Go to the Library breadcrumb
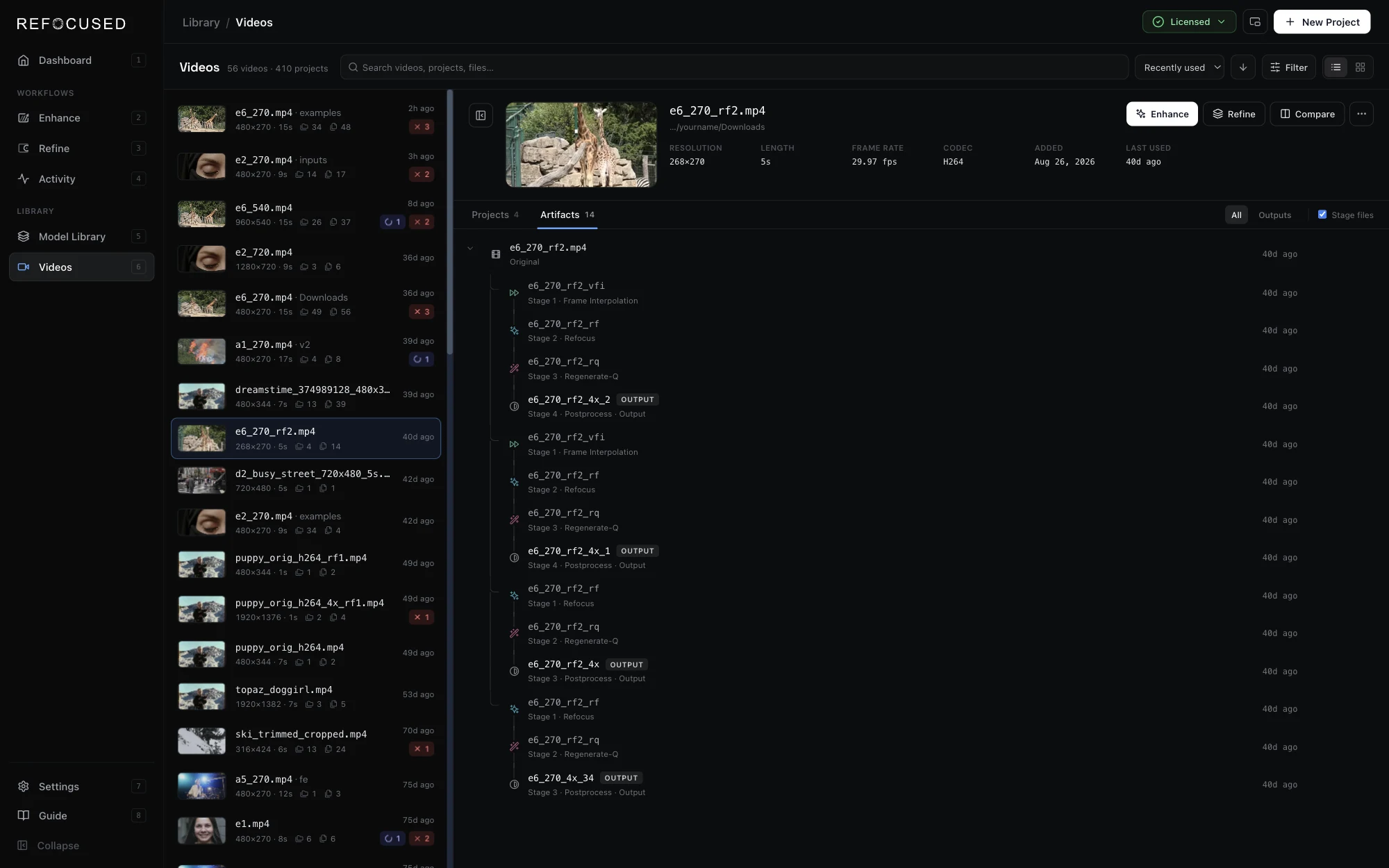The width and height of the screenshot is (1389, 868). coord(201,22)
